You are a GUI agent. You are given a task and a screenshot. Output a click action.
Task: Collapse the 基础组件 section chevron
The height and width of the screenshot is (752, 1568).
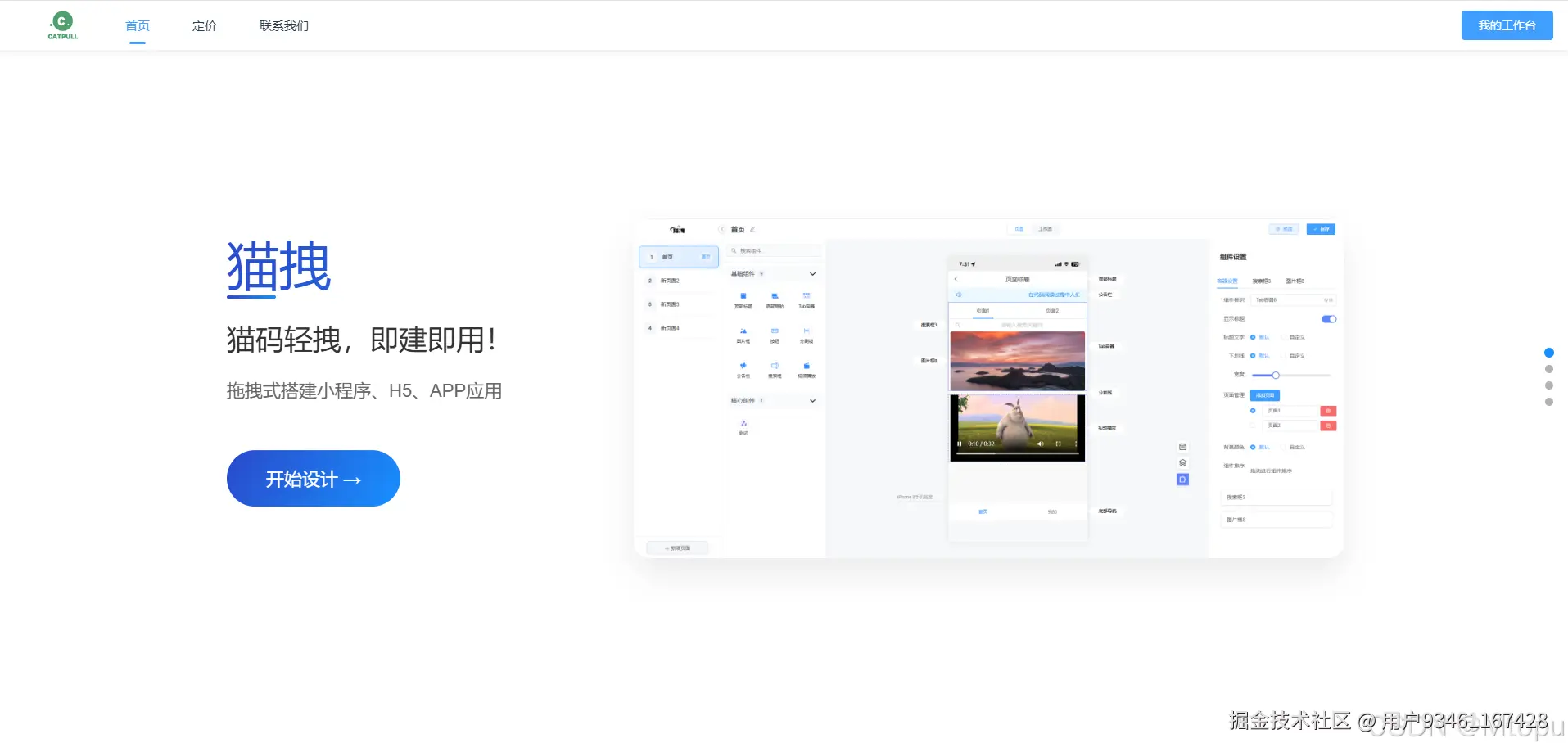pyautogui.click(x=812, y=274)
